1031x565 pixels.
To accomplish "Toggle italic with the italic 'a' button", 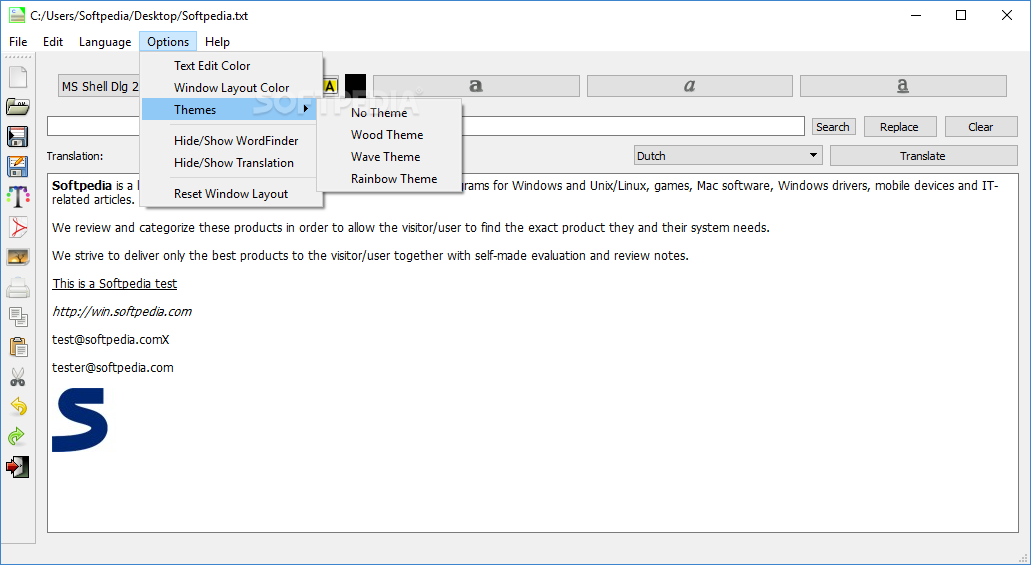I will tap(690, 86).
